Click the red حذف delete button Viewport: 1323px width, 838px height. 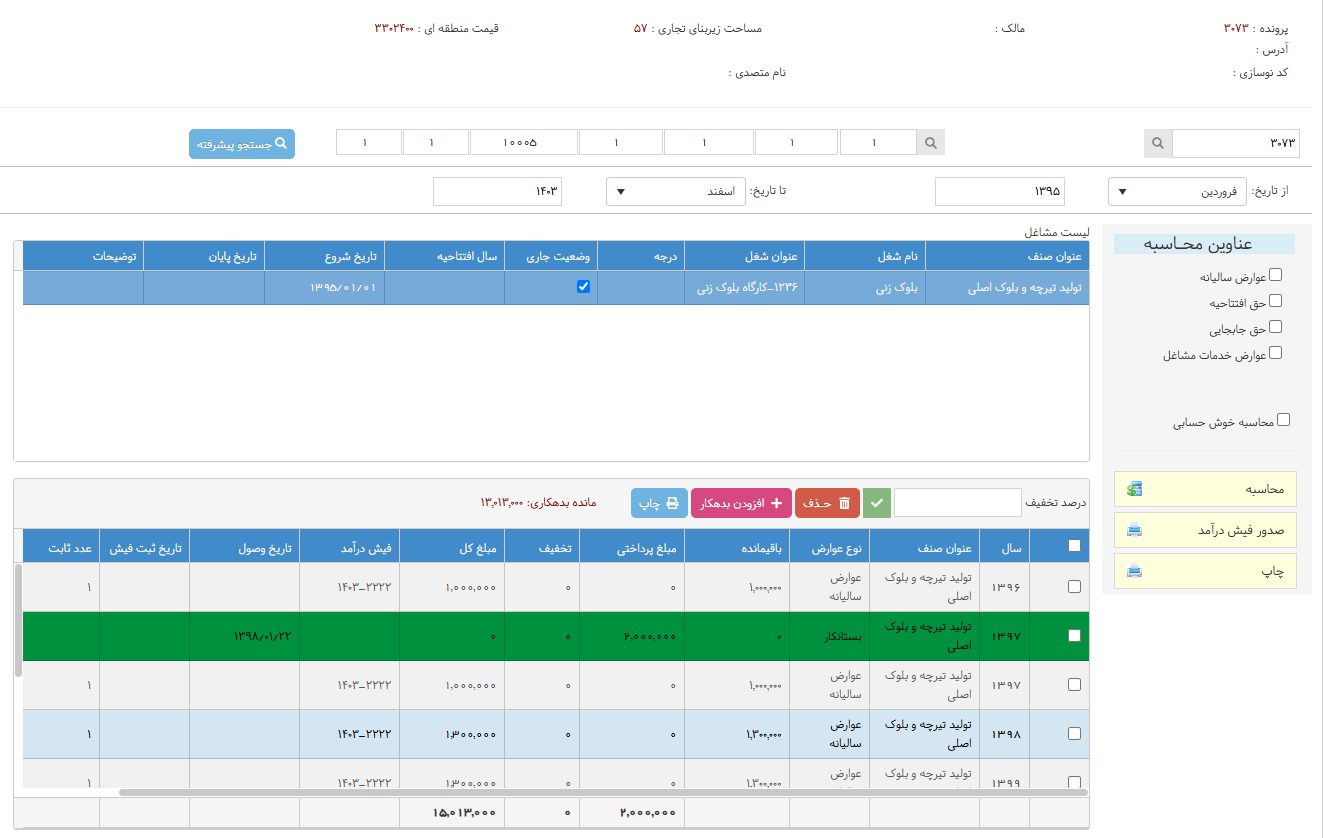pyautogui.click(x=827, y=503)
